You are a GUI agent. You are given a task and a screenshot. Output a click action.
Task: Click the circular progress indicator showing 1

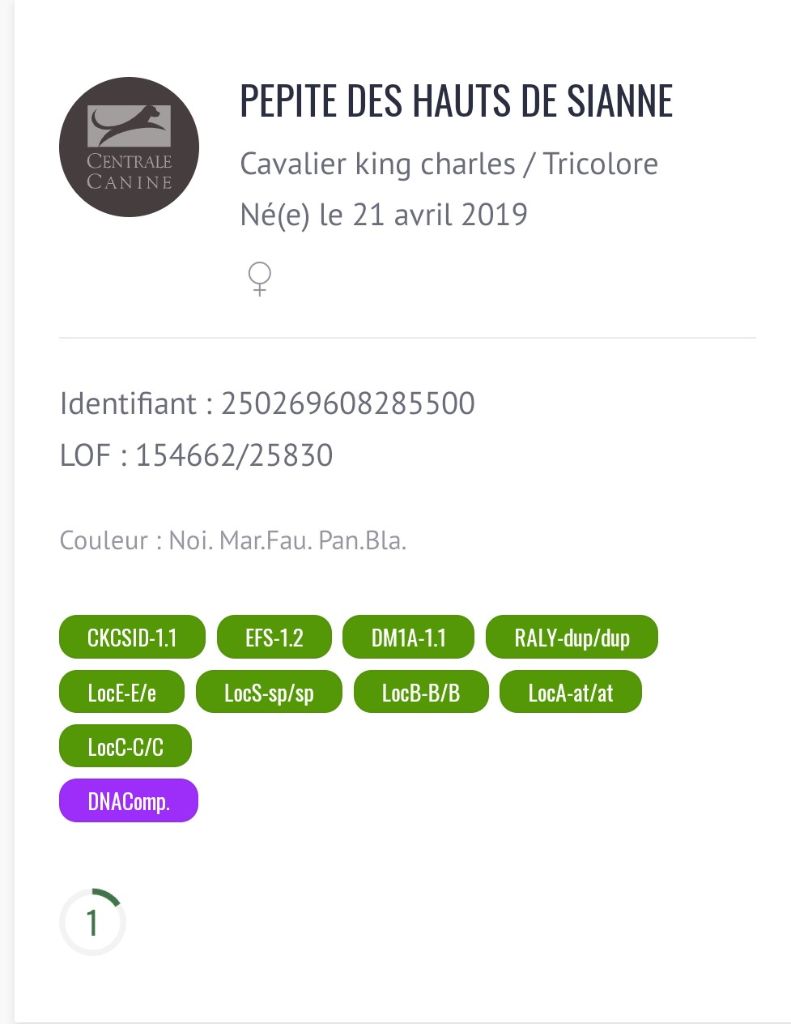pyautogui.click(x=92, y=922)
